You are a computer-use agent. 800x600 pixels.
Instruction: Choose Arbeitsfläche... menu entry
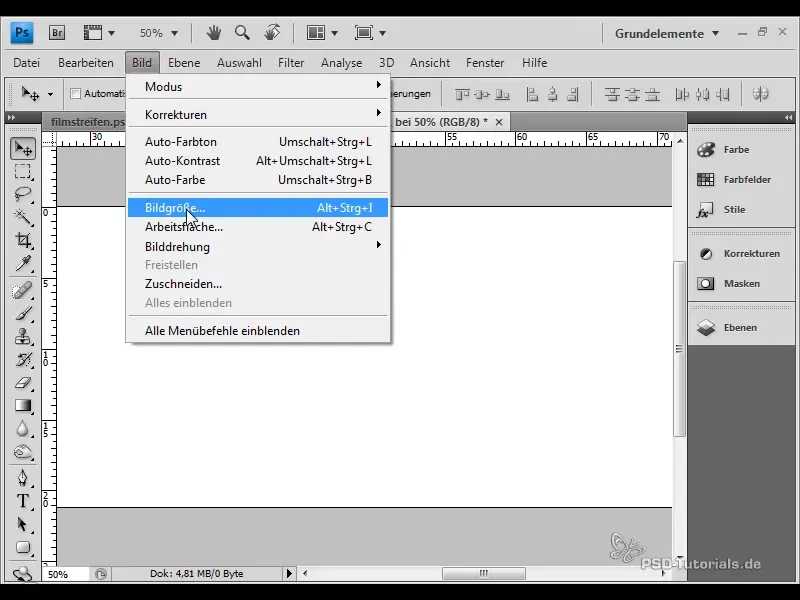[x=258, y=227]
